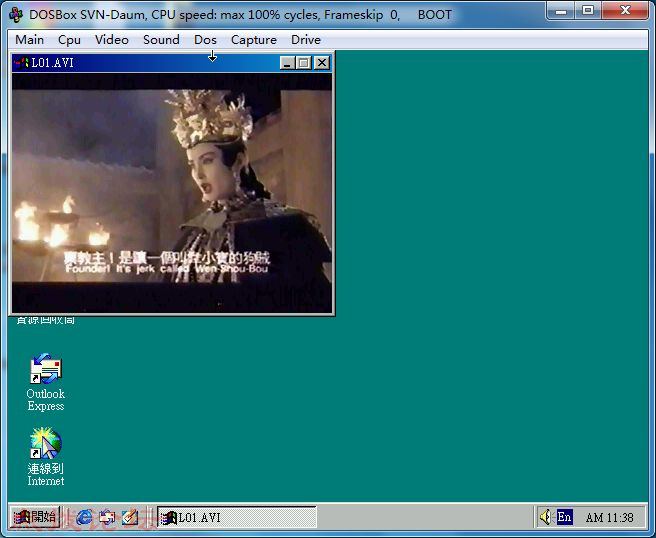656x538 pixels.
Task: Maximize the L01.AVI video window
Action: coord(304,63)
